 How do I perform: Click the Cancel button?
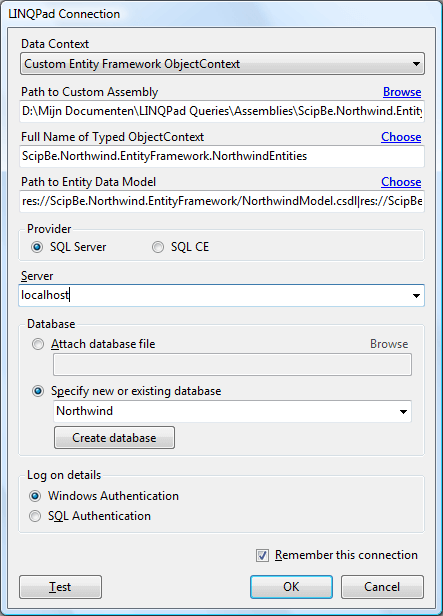click(382, 587)
